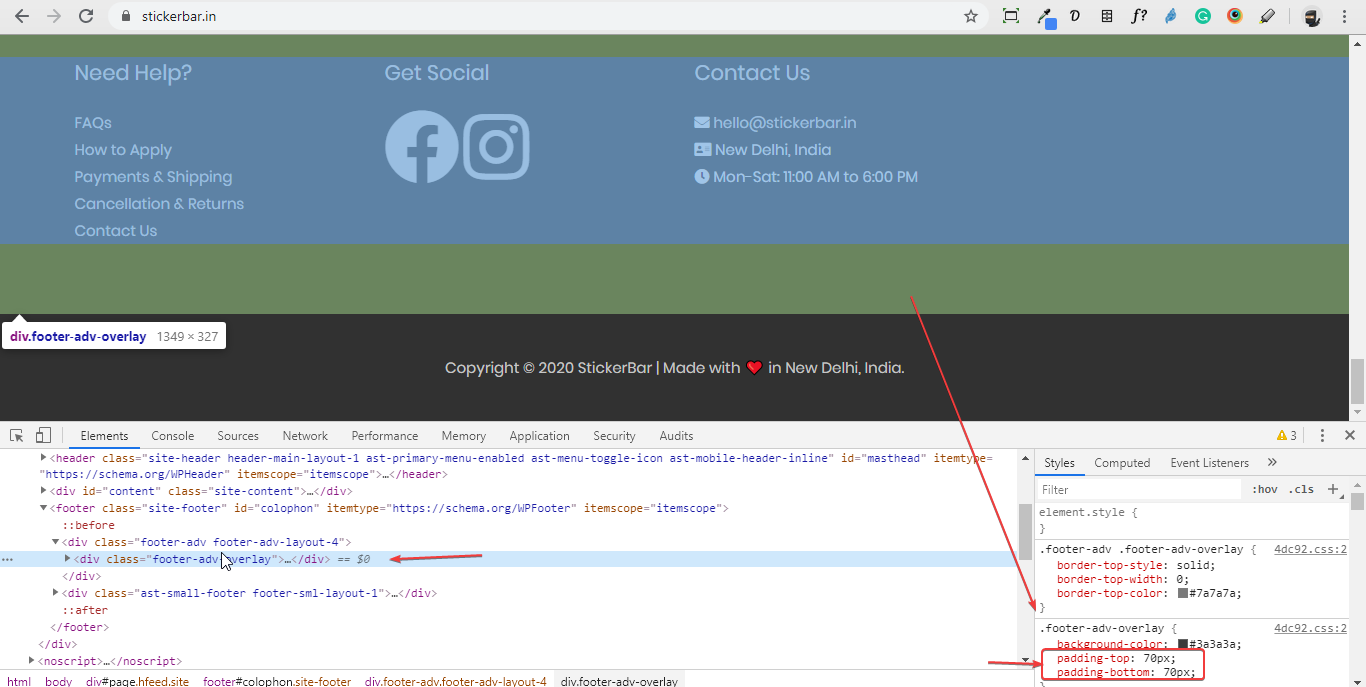Bookmark this page with the star icon
1366x687 pixels.
pos(970,16)
